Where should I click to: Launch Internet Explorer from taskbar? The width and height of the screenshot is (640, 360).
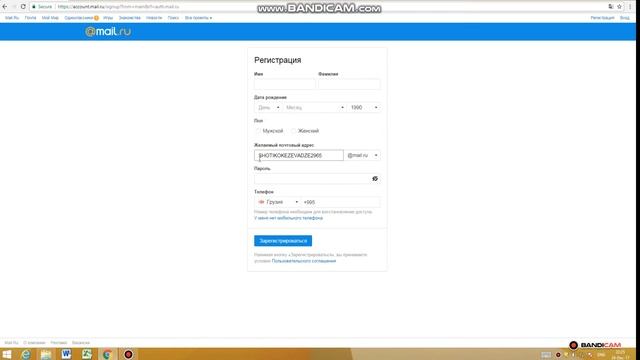(x=26, y=354)
